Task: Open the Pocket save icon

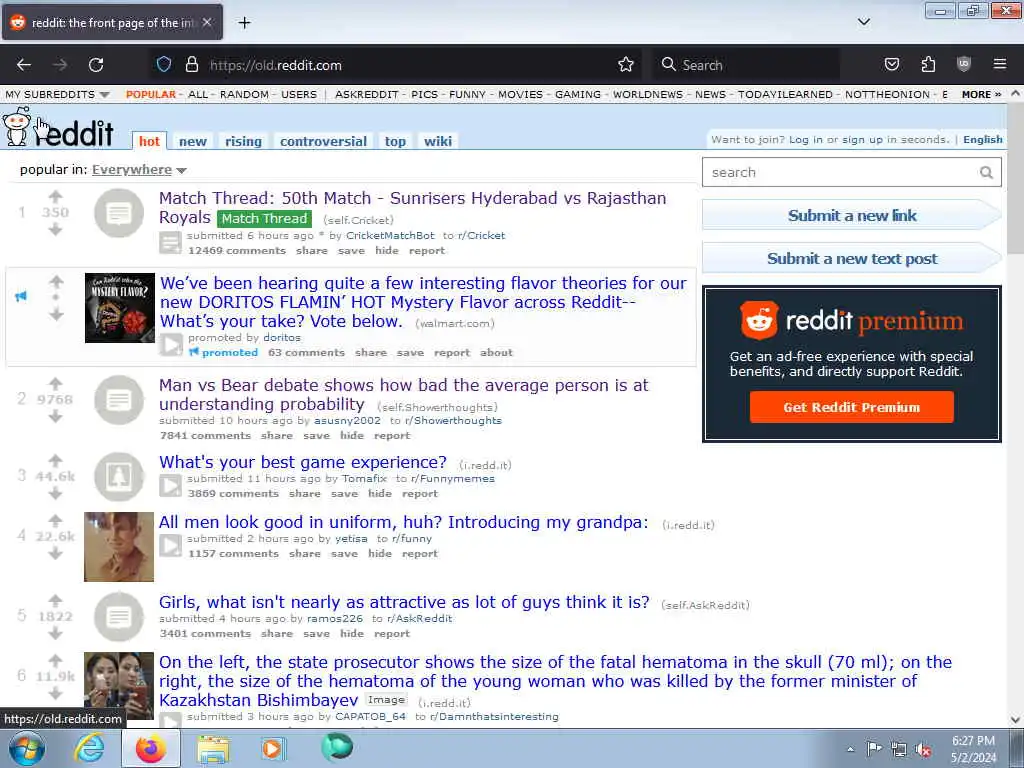Action: coord(891,65)
